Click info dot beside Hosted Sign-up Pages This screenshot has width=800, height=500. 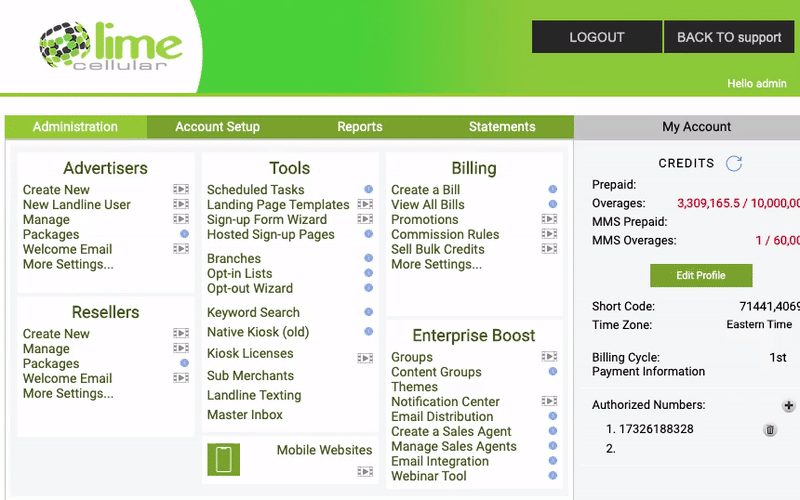[x=368, y=234]
